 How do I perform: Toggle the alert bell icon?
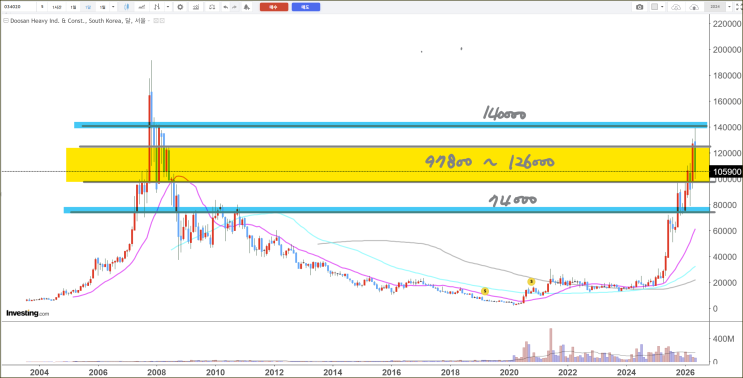246,7
